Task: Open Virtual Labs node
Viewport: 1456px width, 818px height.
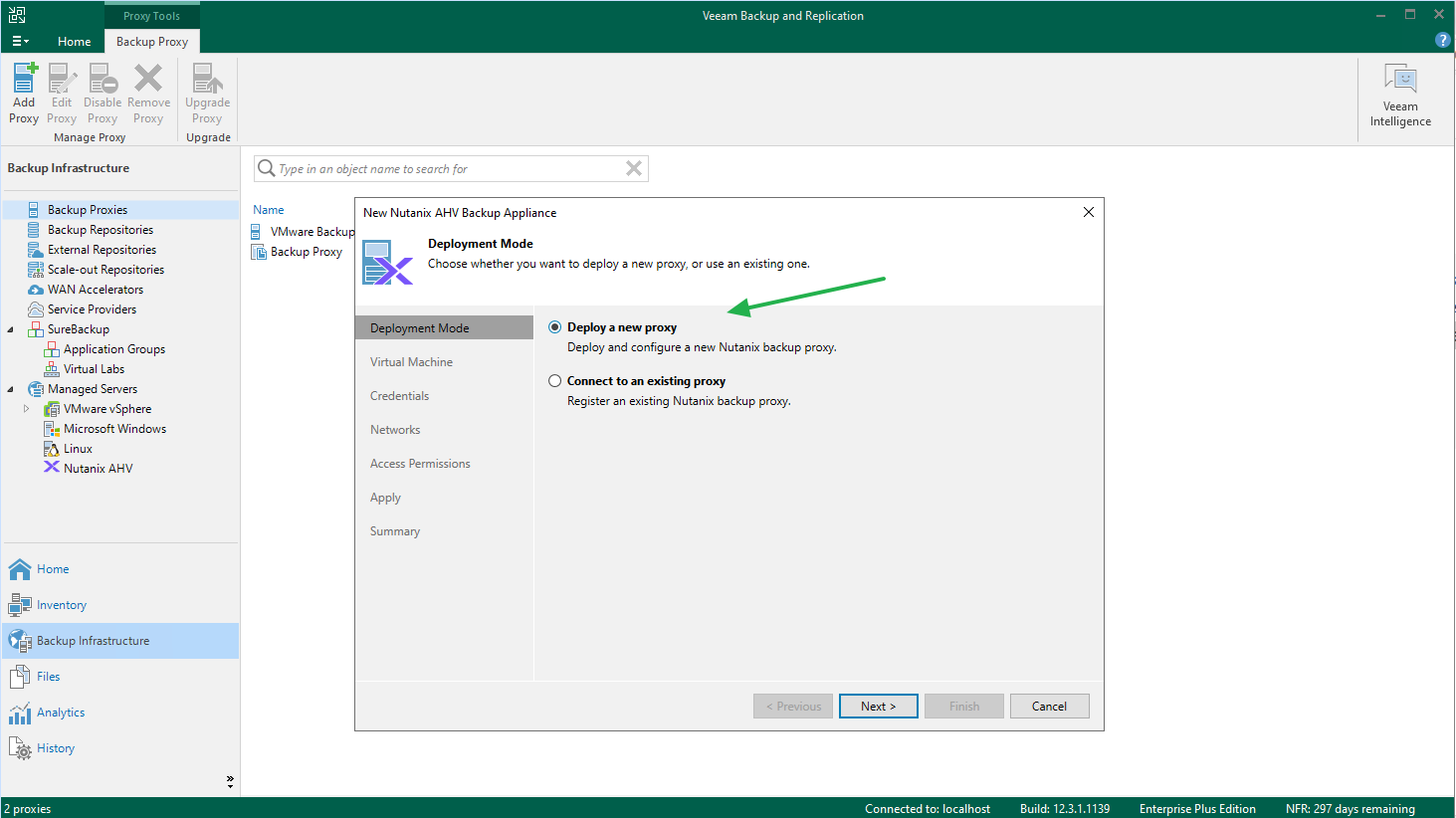Action: pyautogui.click(x=94, y=369)
